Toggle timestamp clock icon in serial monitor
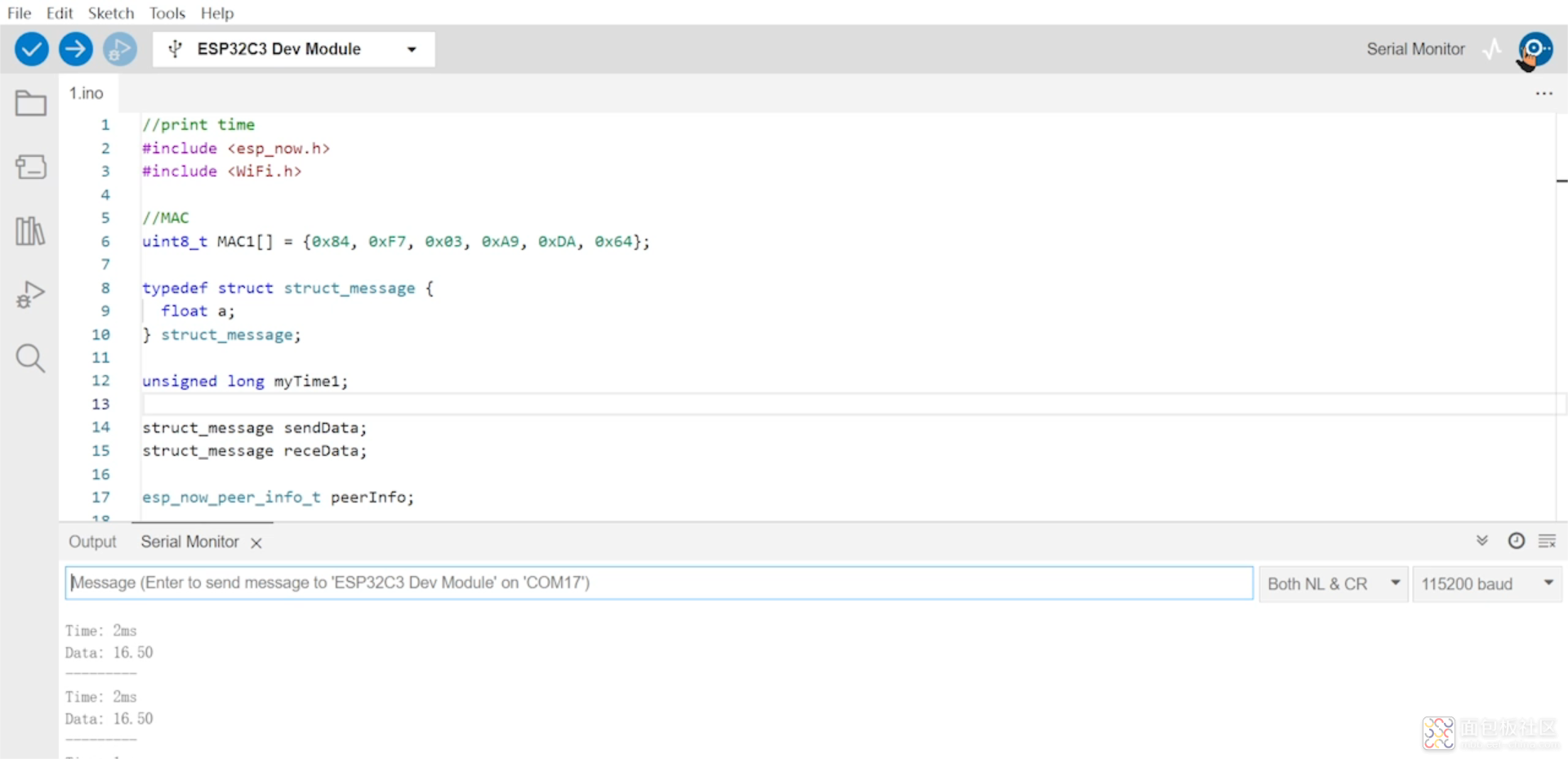Viewport: 1568px width, 759px height. [x=1516, y=541]
